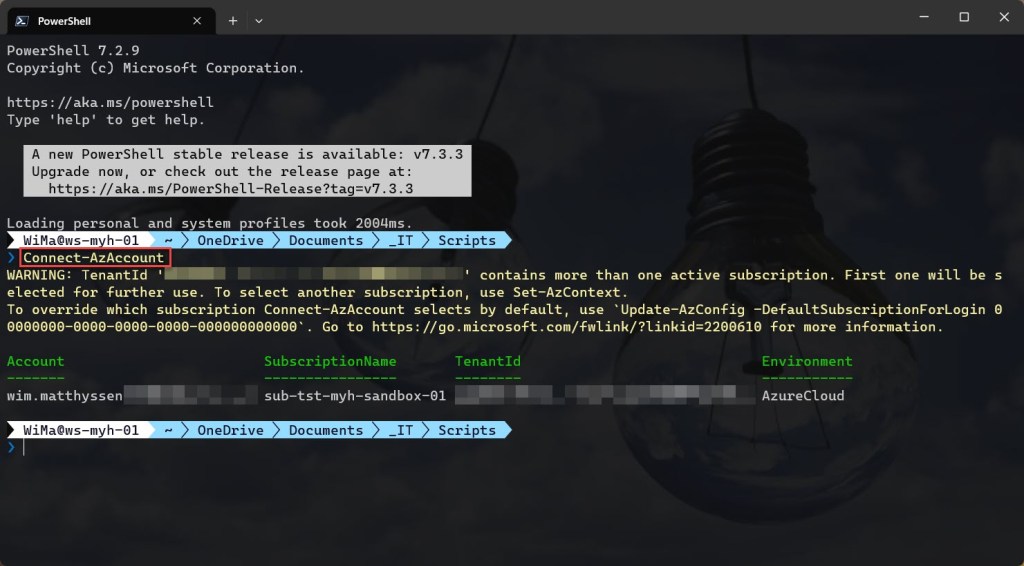Click the PowerShell icon in the tab
The height and width of the screenshot is (566, 1024).
[x=21, y=20]
